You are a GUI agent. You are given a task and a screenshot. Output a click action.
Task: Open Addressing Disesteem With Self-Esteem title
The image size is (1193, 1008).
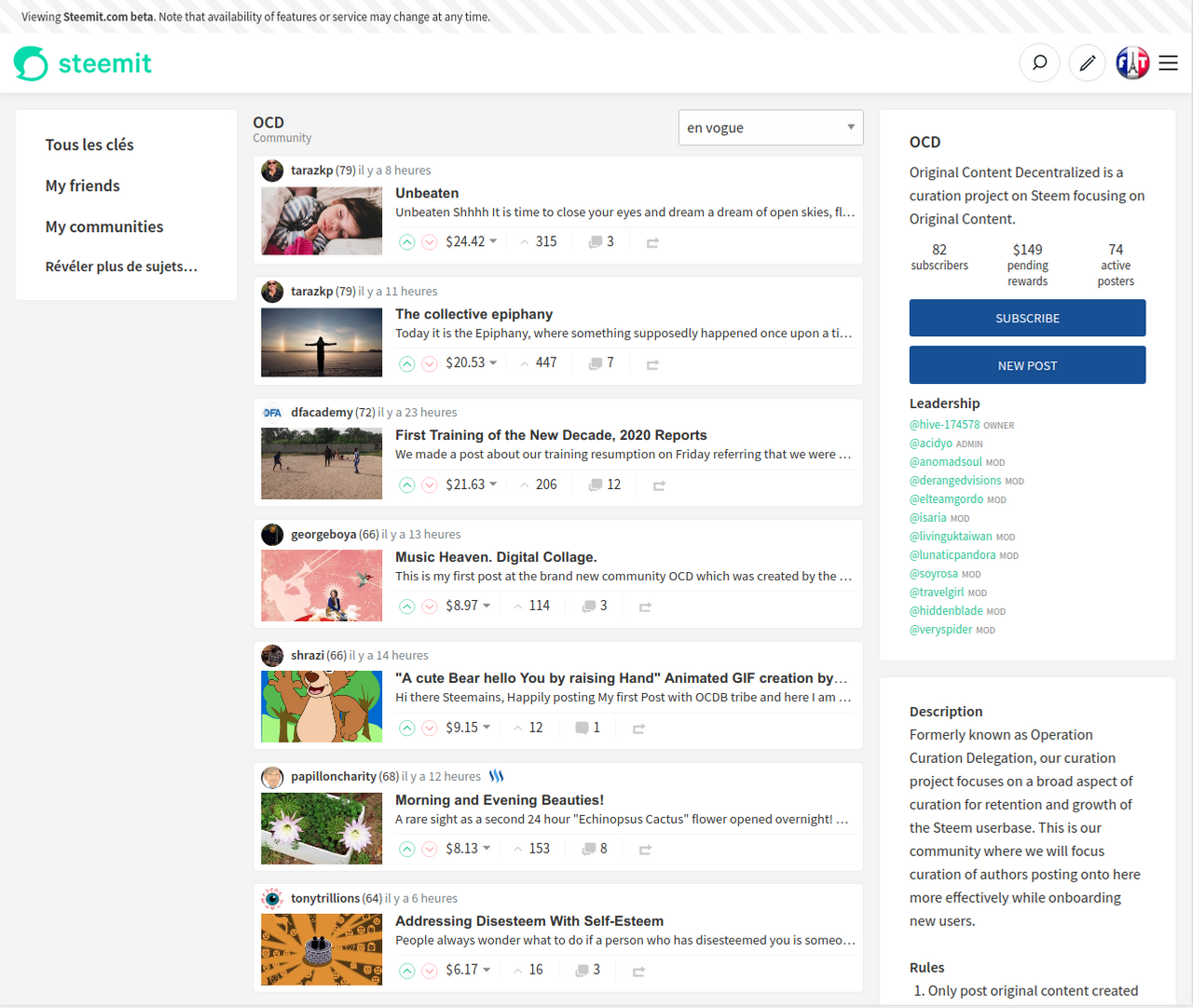point(529,921)
